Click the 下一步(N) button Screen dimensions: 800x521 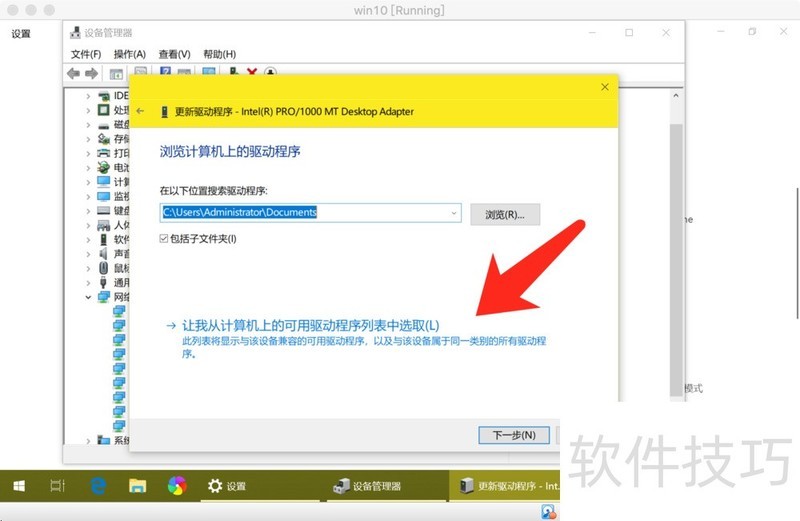[x=514, y=435]
